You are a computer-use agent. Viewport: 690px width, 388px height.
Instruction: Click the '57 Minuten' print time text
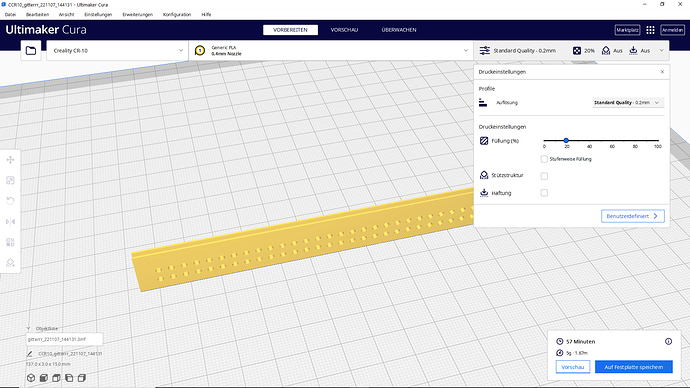(x=580, y=341)
